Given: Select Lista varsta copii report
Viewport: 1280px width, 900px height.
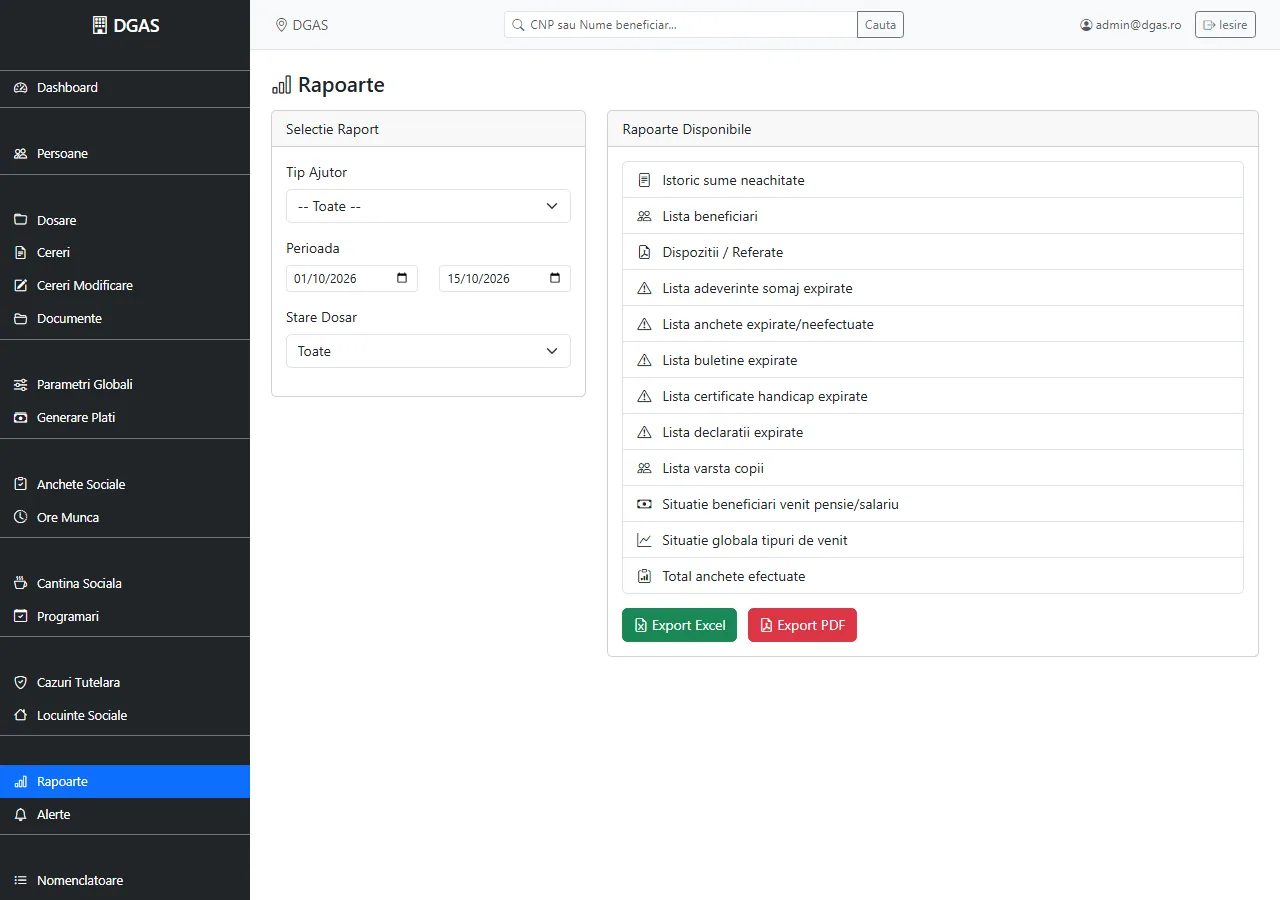Looking at the screenshot, I should pyautogui.click(x=932, y=468).
